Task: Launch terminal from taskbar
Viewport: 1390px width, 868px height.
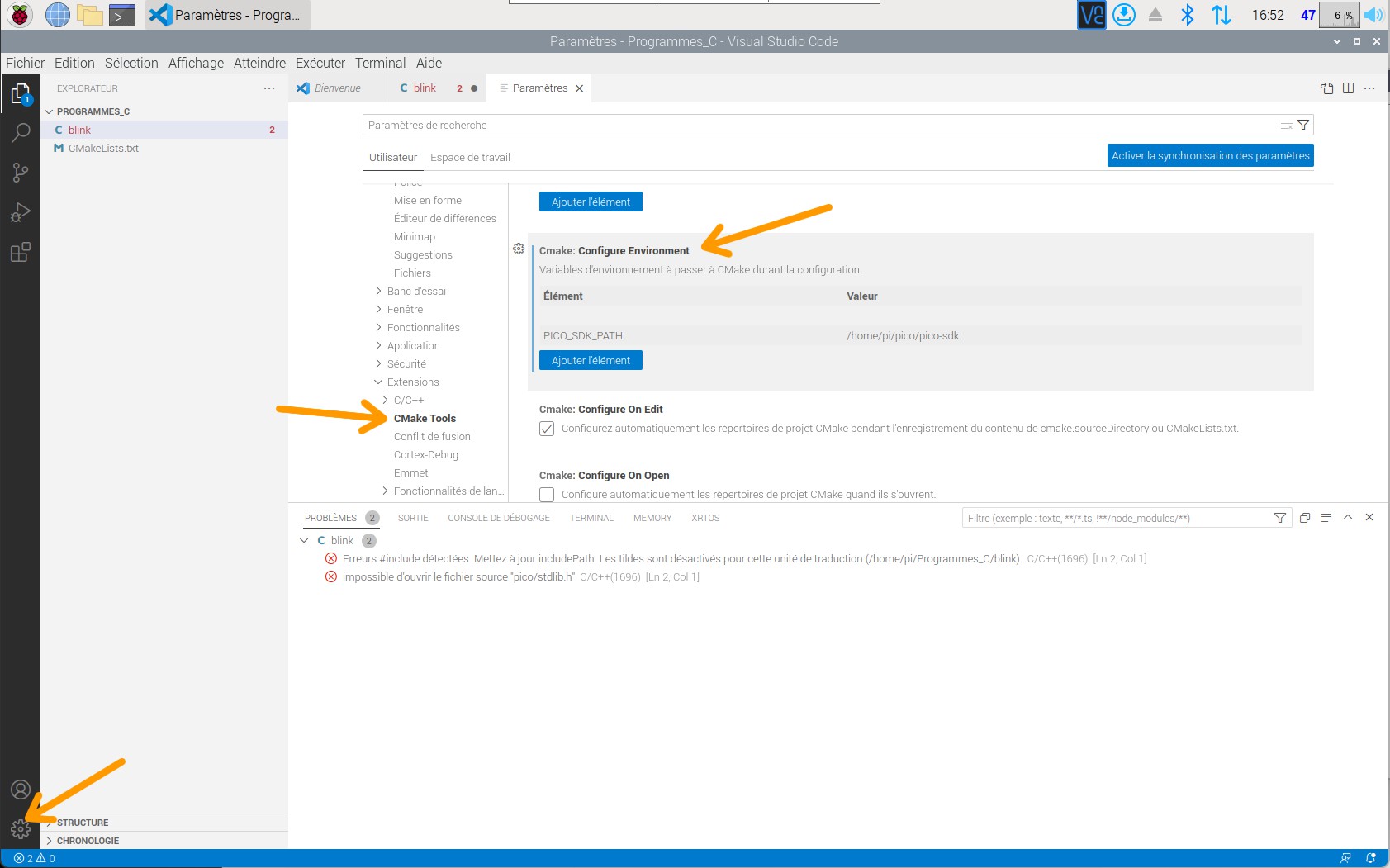Action: click(122, 15)
